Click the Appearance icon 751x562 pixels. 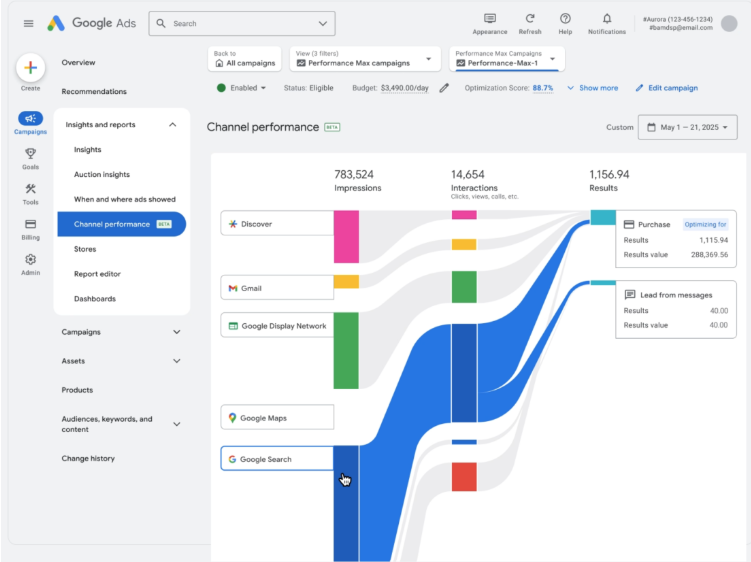click(x=489, y=19)
